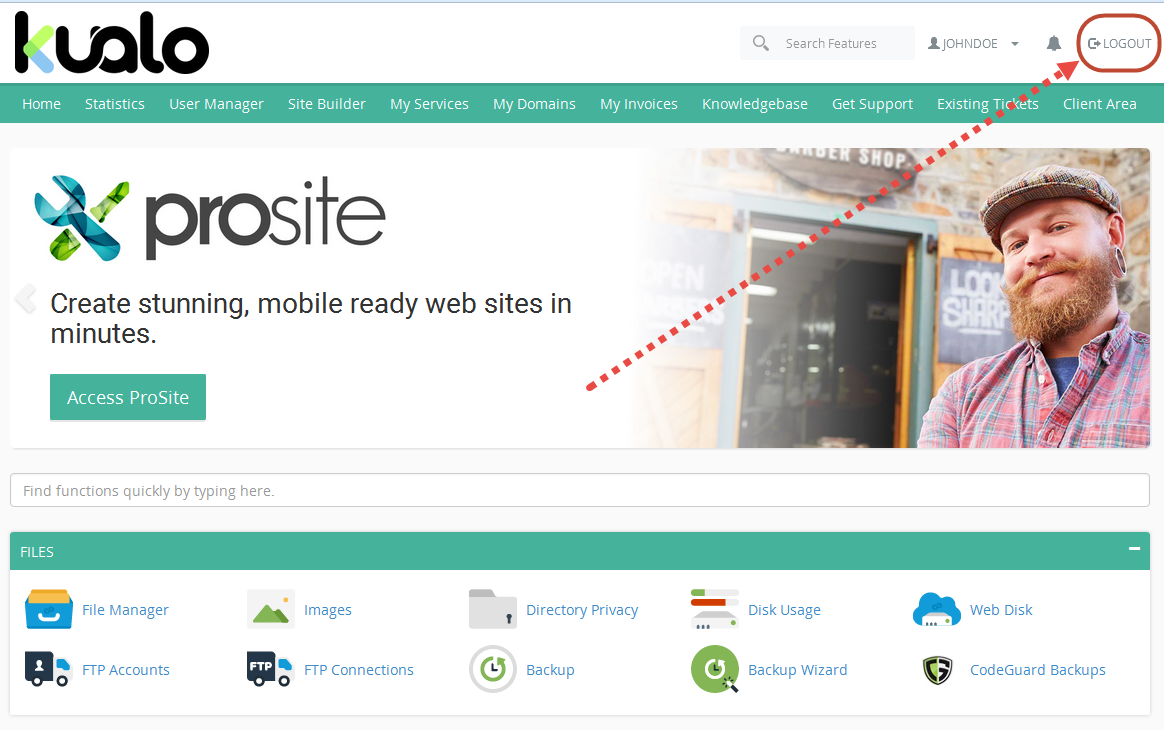
Task: Click the Backup clock icon
Action: click(x=492, y=669)
